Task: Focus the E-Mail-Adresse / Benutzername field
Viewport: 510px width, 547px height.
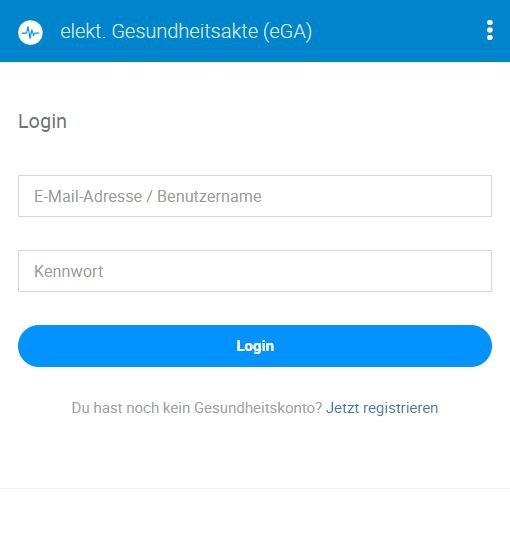Action: pos(255,196)
